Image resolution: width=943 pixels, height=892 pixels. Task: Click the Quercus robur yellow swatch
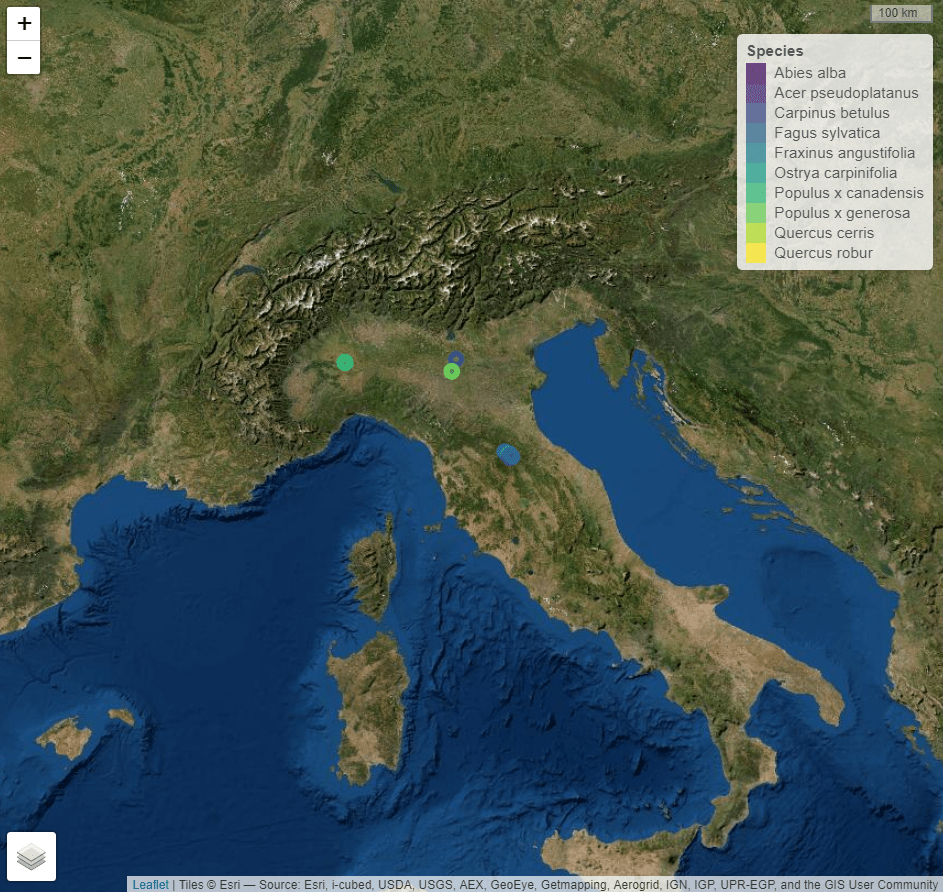(756, 253)
